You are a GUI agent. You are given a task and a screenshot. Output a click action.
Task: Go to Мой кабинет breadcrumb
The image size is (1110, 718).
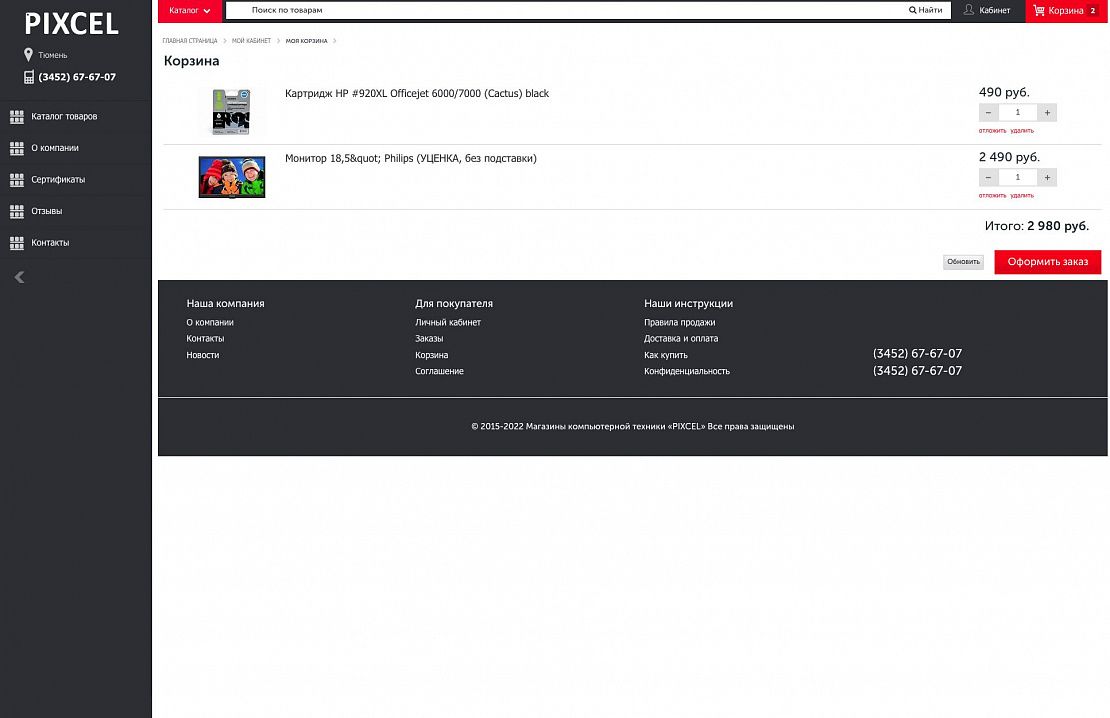point(251,41)
